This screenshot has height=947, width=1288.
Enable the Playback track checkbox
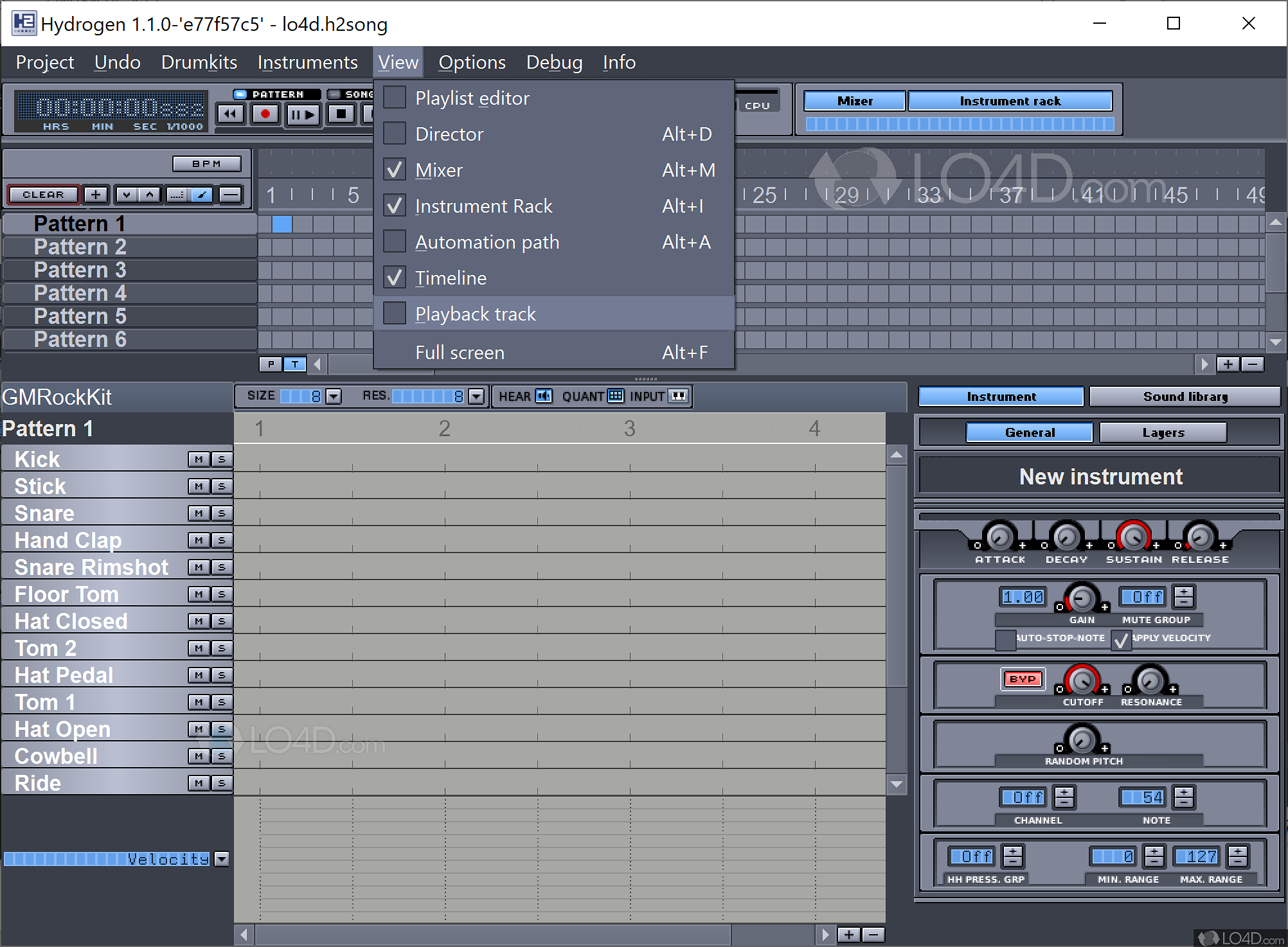[x=395, y=314]
